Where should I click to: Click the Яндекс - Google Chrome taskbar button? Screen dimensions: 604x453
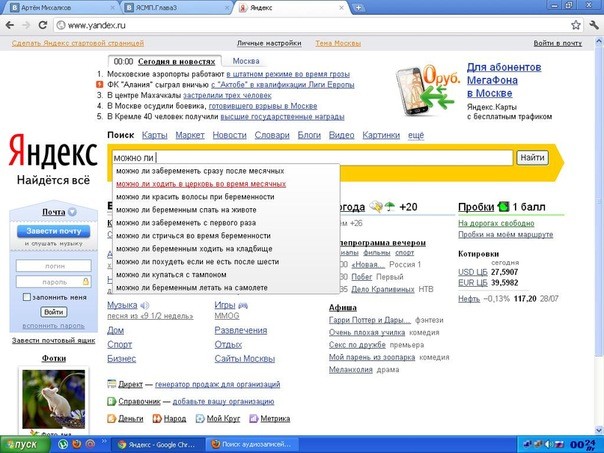click(x=158, y=445)
